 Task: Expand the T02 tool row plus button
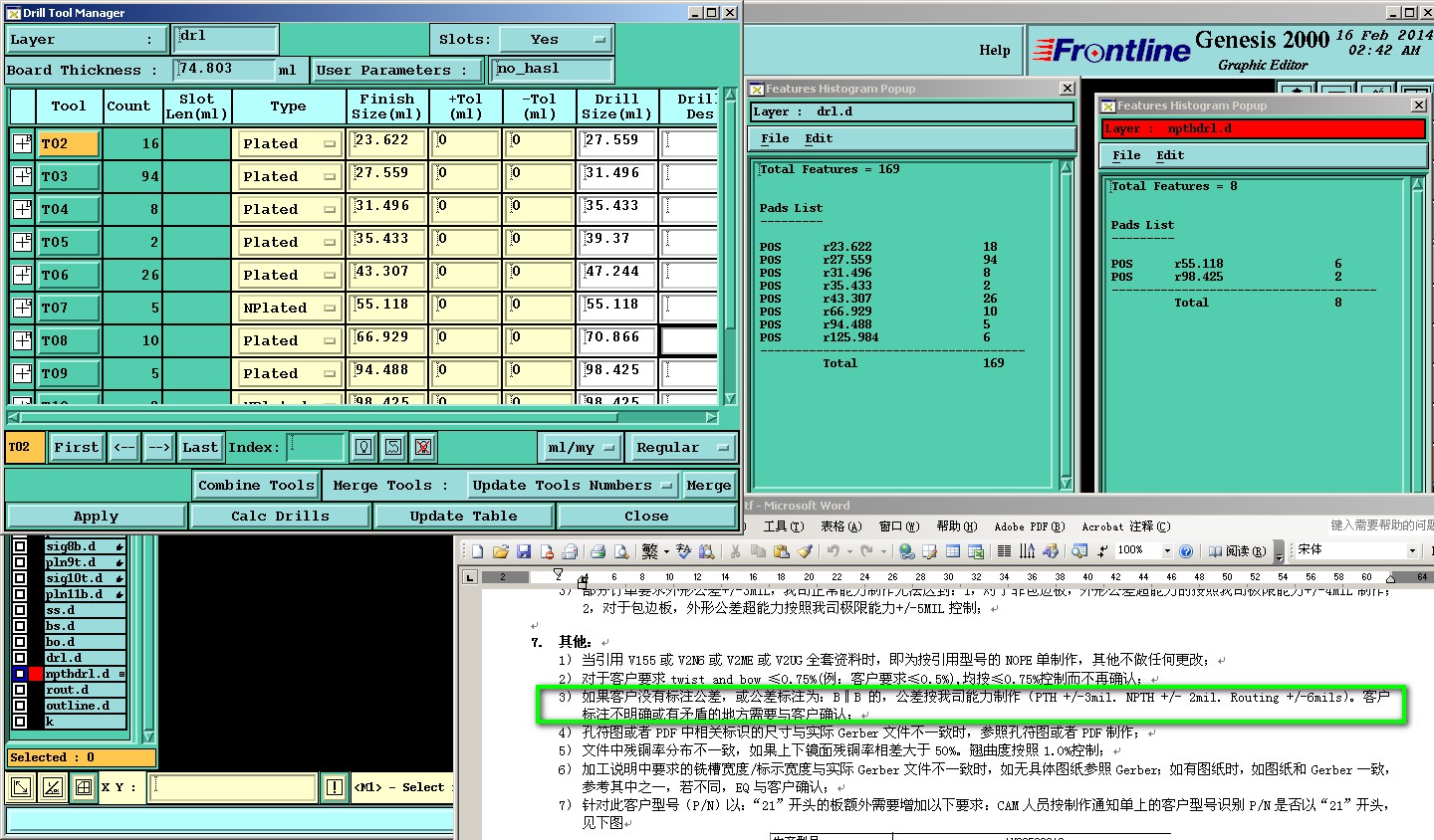tap(22, 143)
